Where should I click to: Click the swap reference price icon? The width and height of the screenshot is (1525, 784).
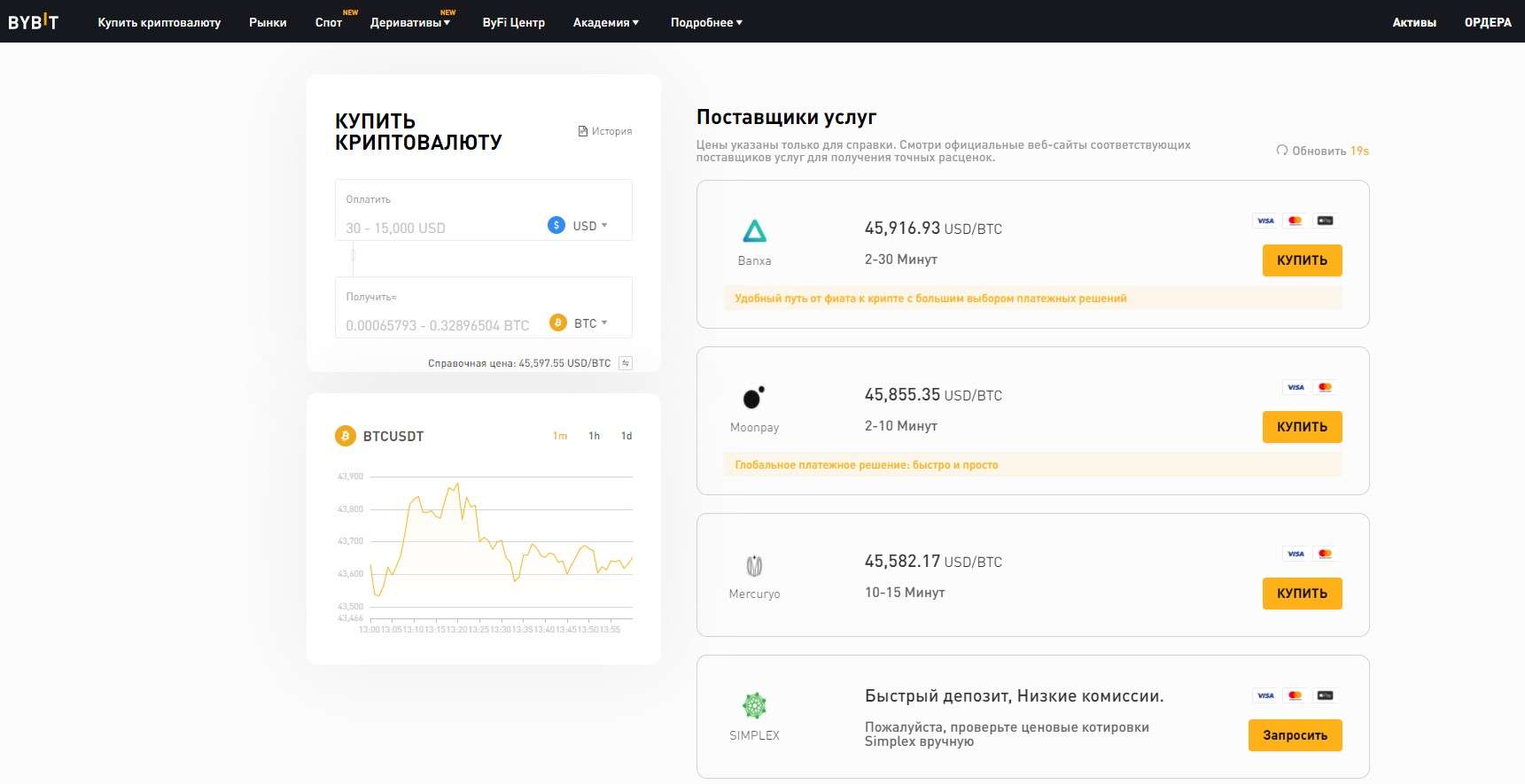pyautogui.click(x=625, y=363)
